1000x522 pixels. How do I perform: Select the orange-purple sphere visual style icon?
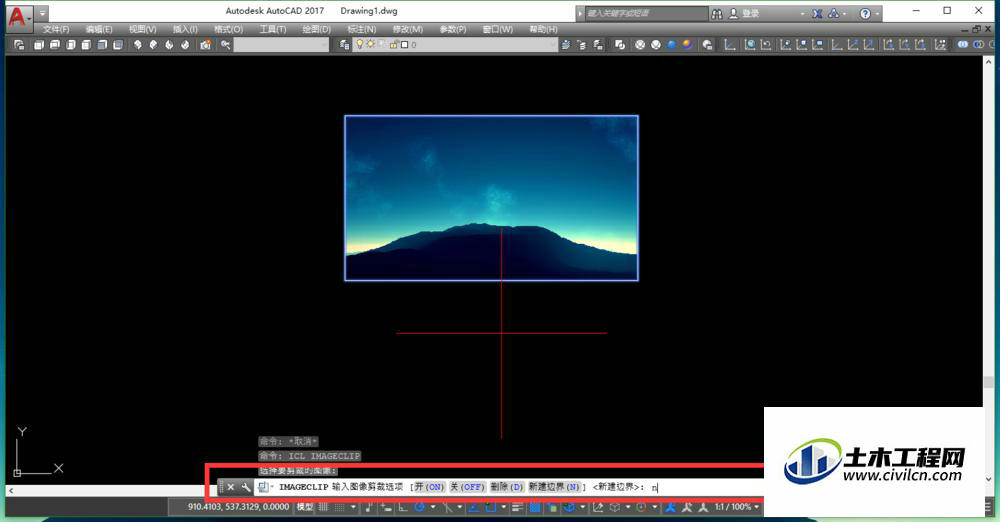pyautogui.click(x=688, y=45)
